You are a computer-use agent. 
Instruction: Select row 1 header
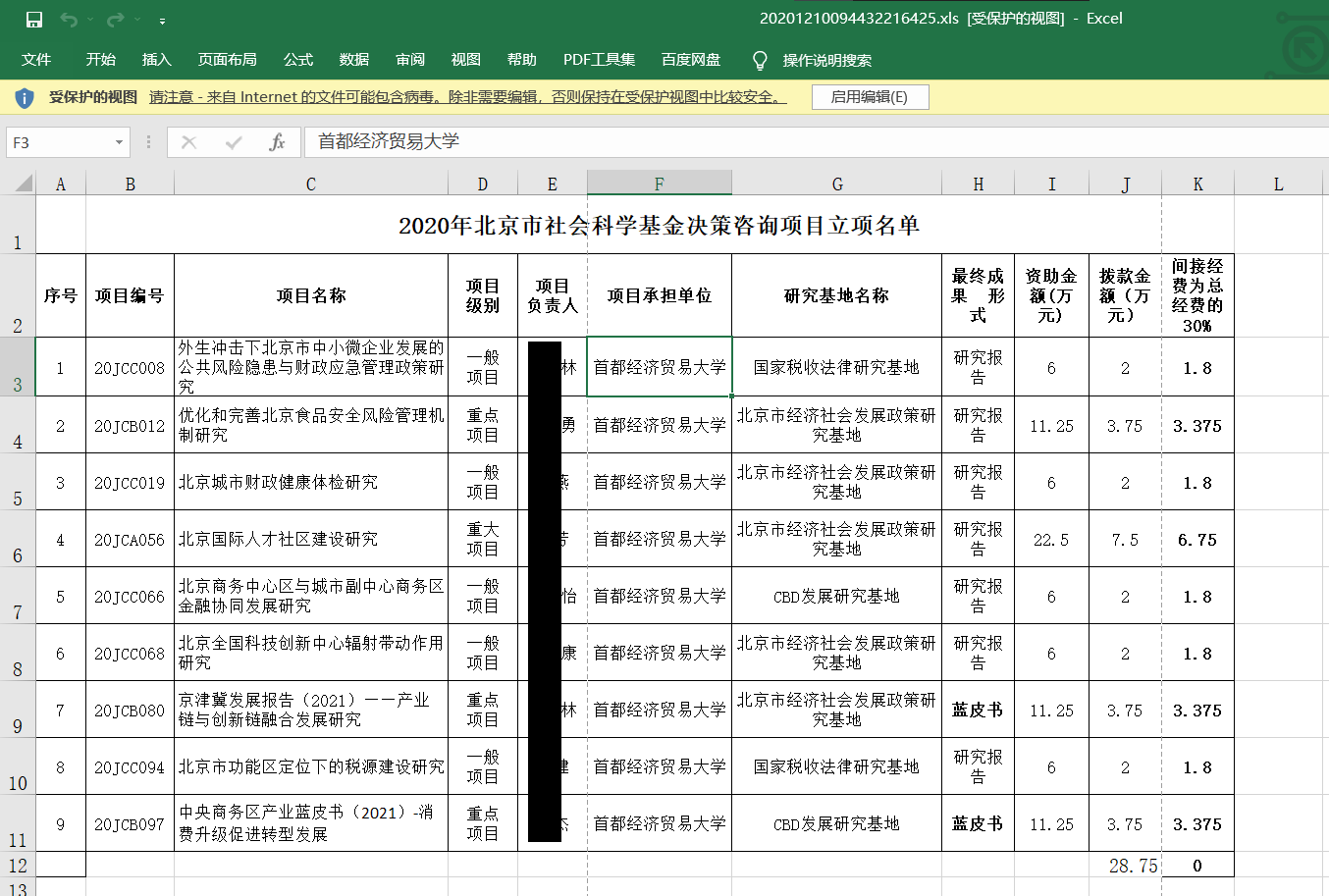18,225
